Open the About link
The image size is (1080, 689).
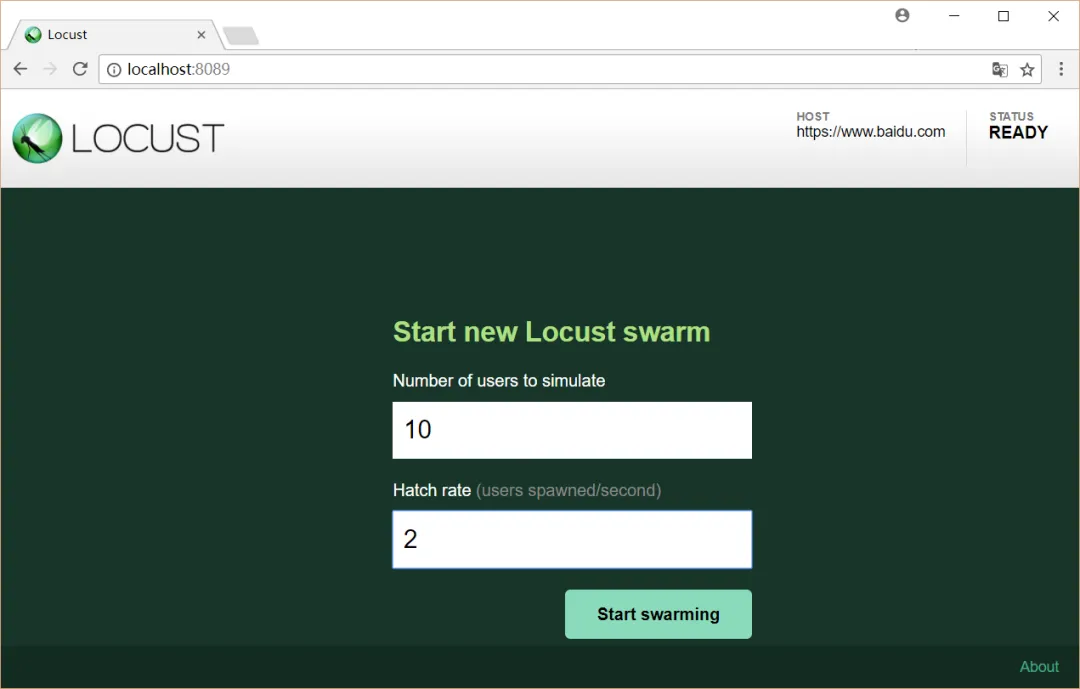point(1039,666)
